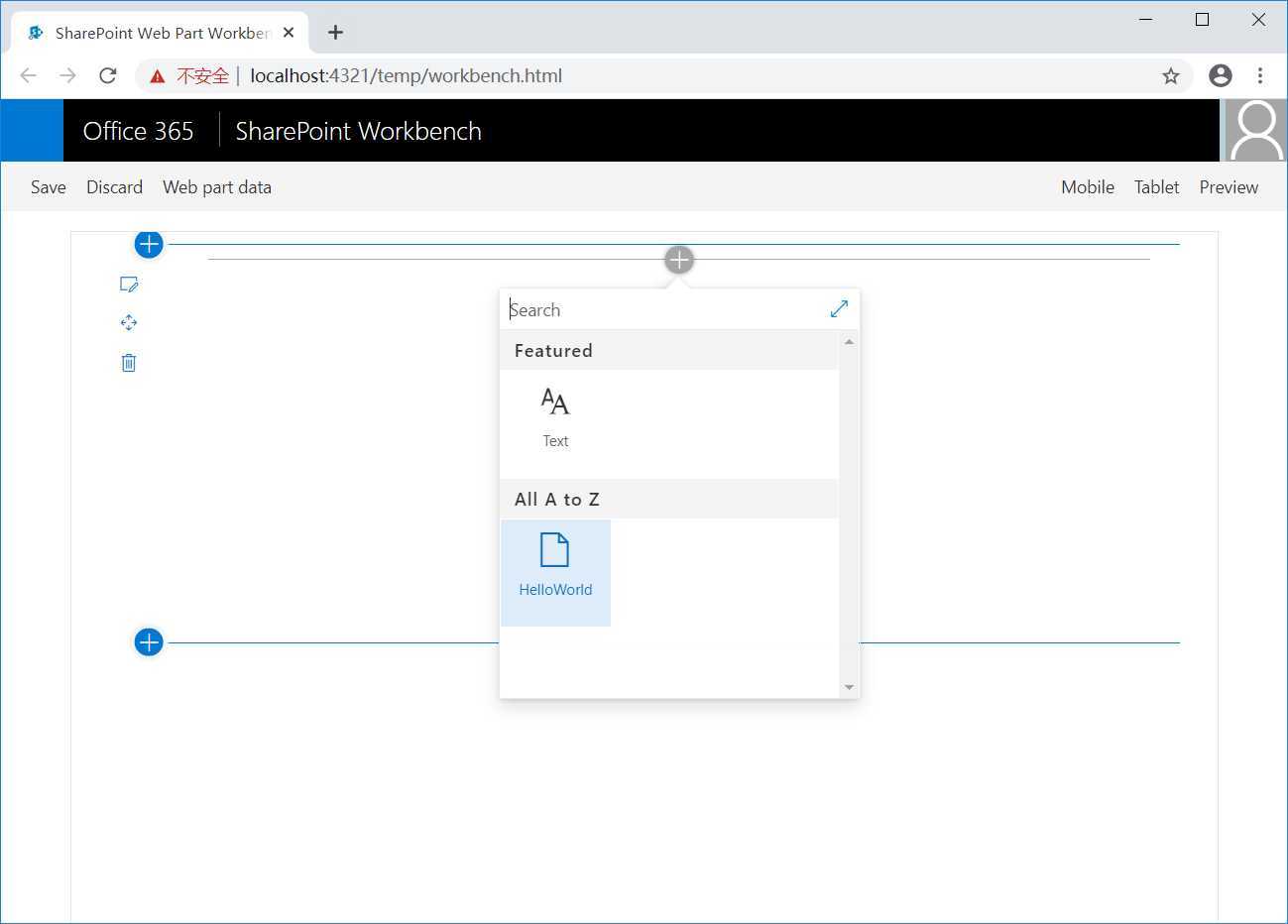Click the top blue add-section plus button
The height and width of the screenshot is (924, 1288).
click(x=149, y=244)
